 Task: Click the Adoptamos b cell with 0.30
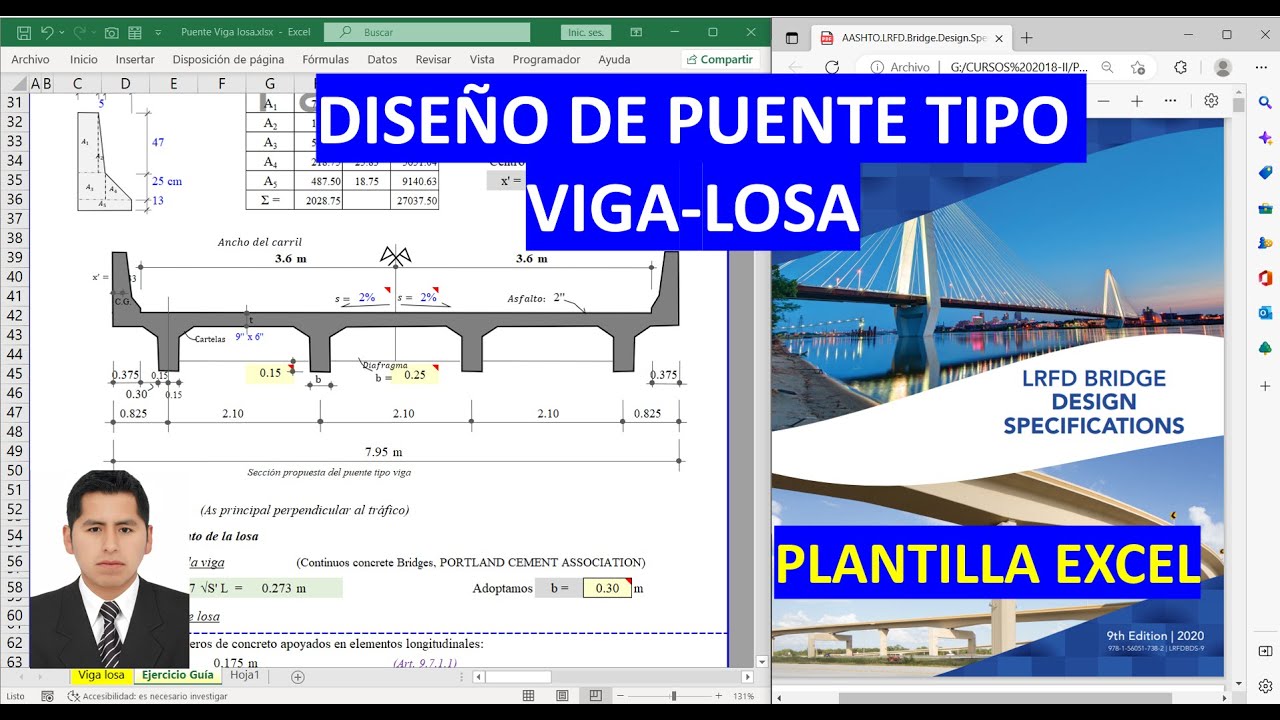pyautogui.click(x=607, y=588)
